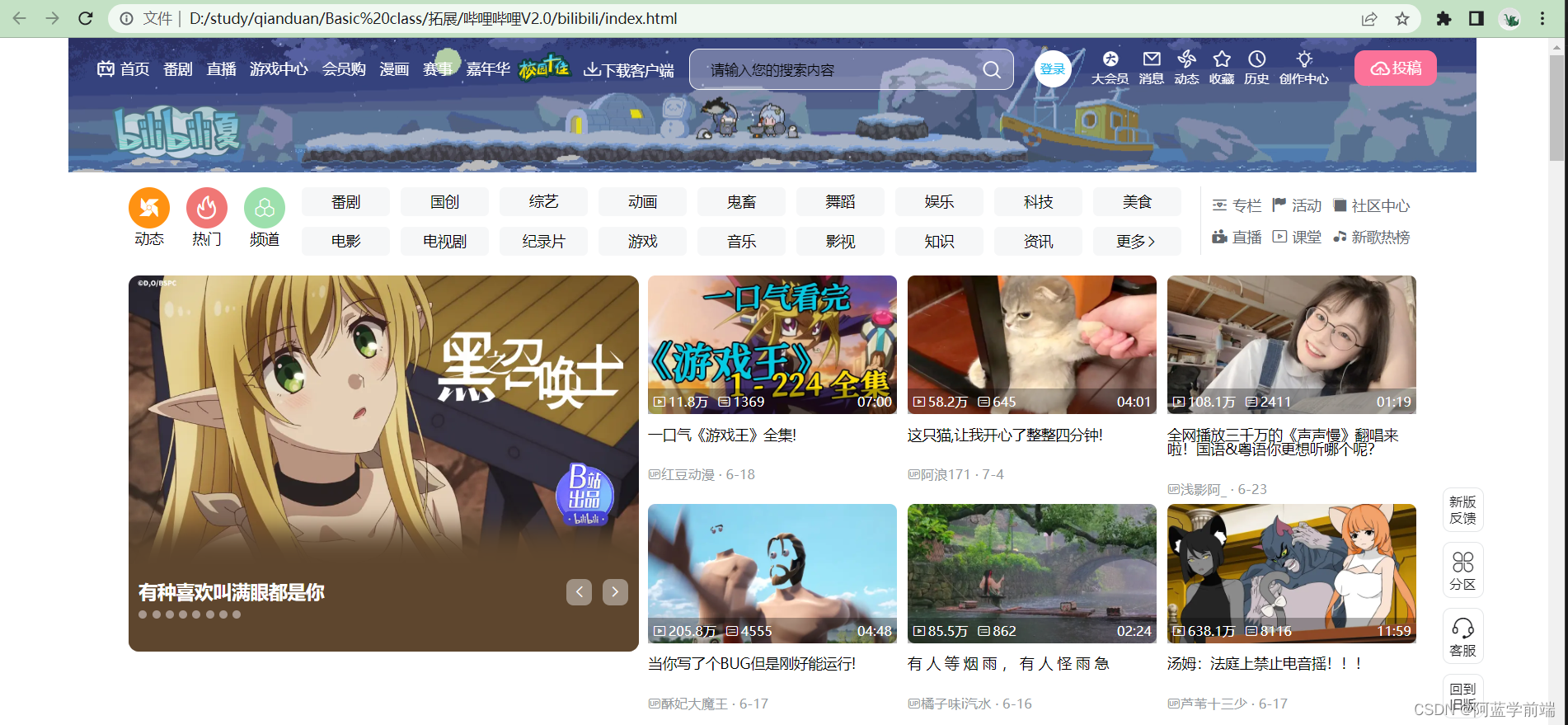The height and width of the screenshot is (725, 1568).
Task: Open the 黑之召唤士 banner image
Action: (383, 464)
